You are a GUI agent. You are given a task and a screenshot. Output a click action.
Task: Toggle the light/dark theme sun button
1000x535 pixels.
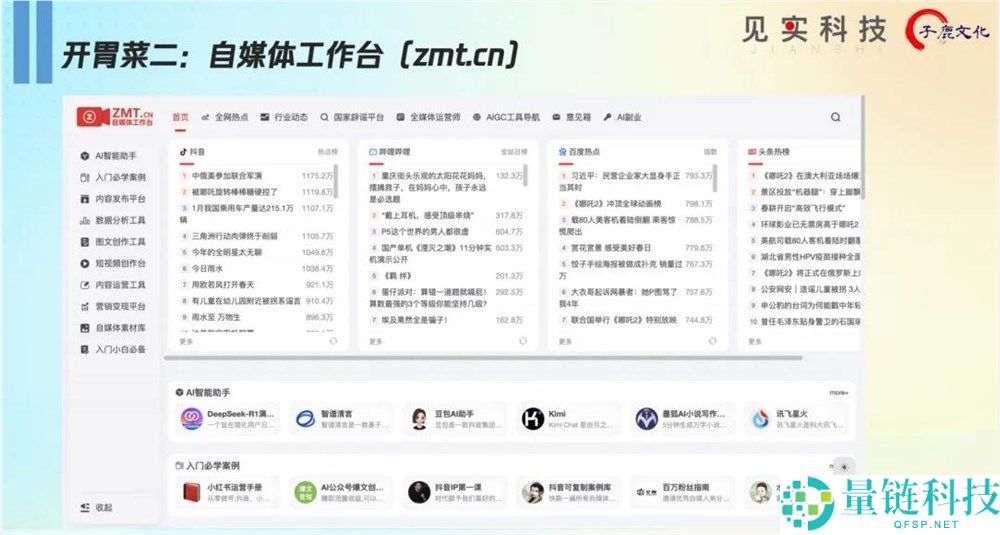point(844,467)
